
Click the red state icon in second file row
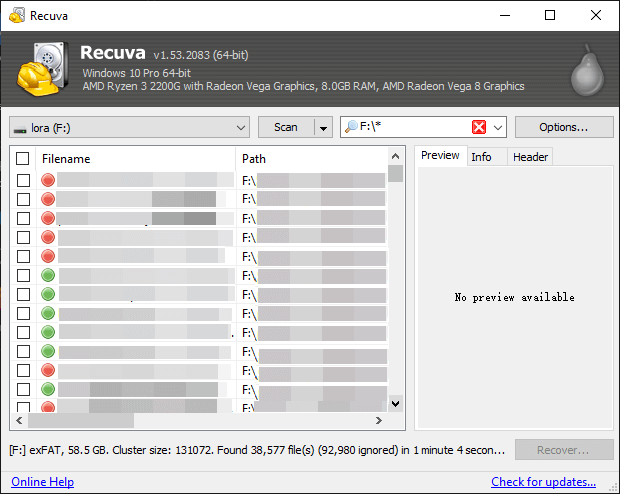coord(48,199)
